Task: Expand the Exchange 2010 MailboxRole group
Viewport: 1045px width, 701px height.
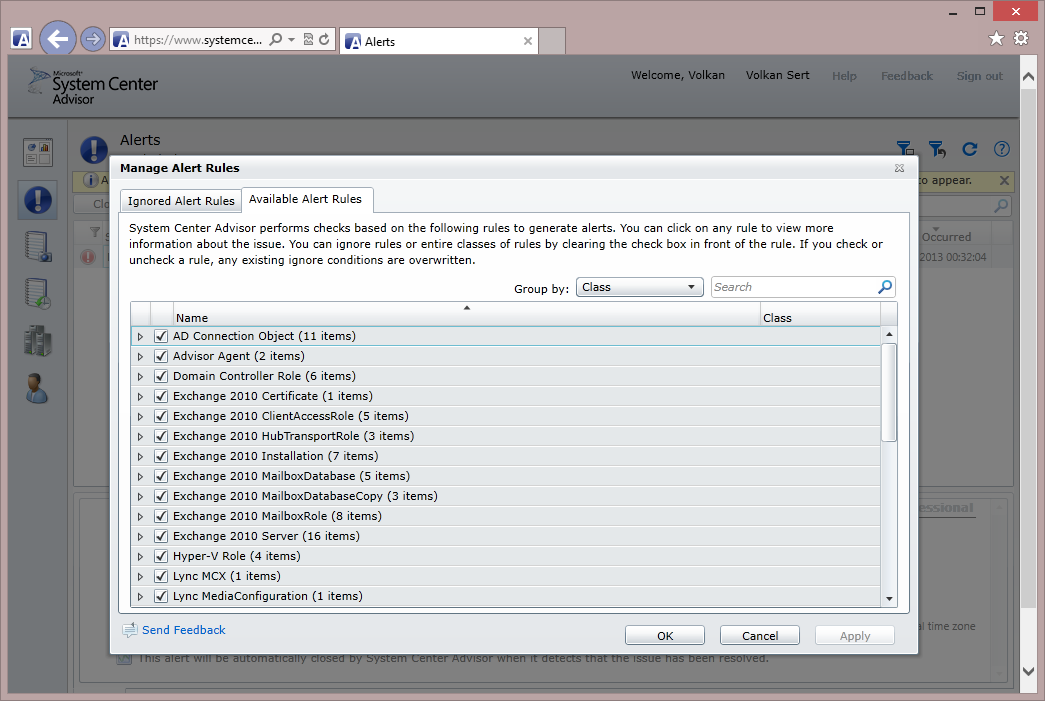Action: click(x=140, y=516)
